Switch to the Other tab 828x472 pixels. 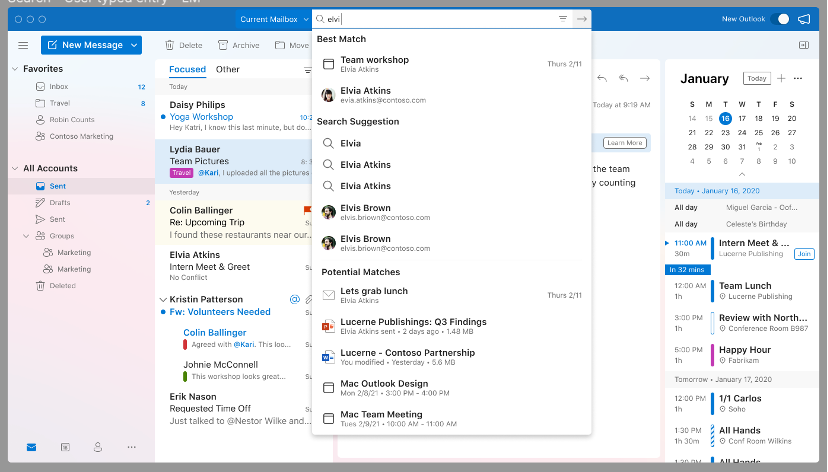(228, 69)
